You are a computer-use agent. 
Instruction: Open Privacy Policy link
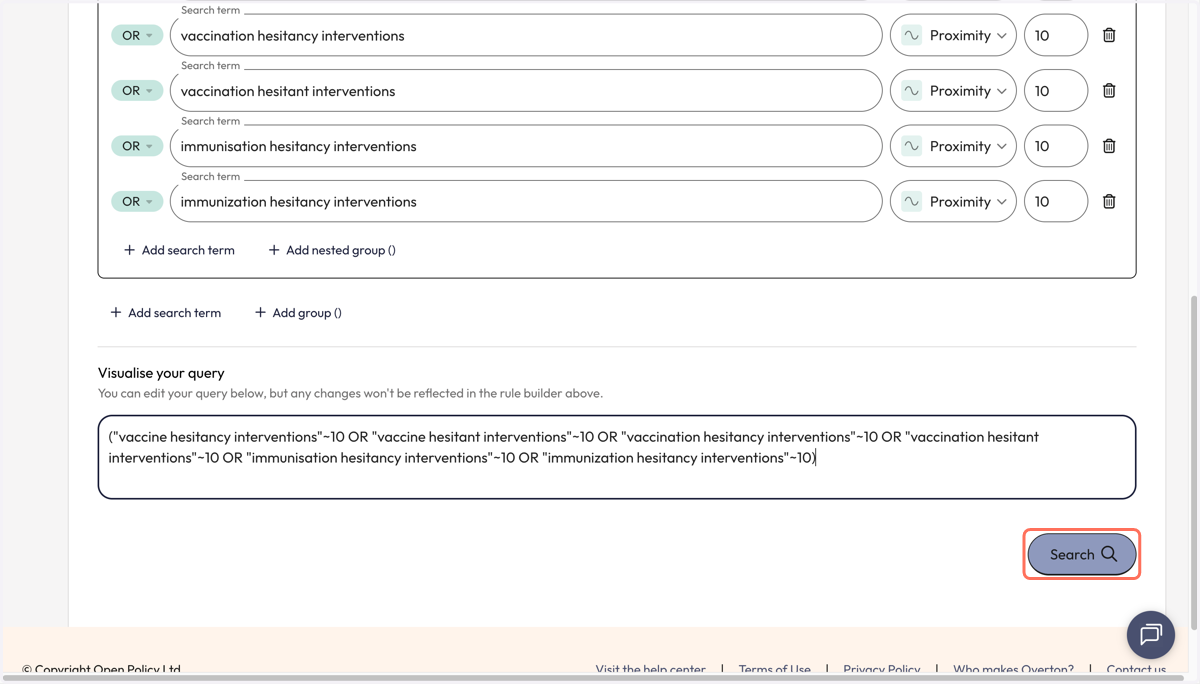[881, 669]
